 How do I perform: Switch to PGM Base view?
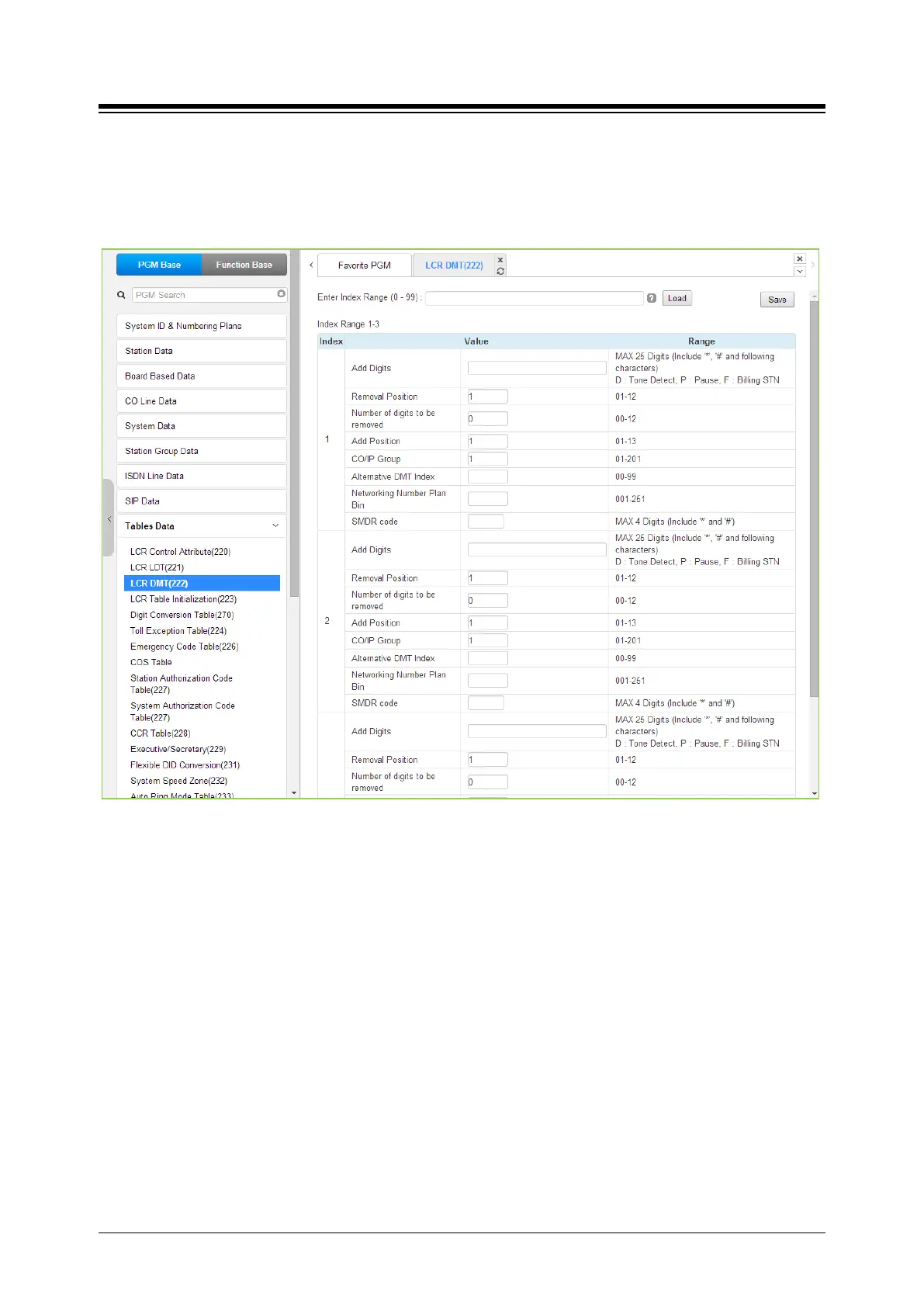[x=159, y=265]
